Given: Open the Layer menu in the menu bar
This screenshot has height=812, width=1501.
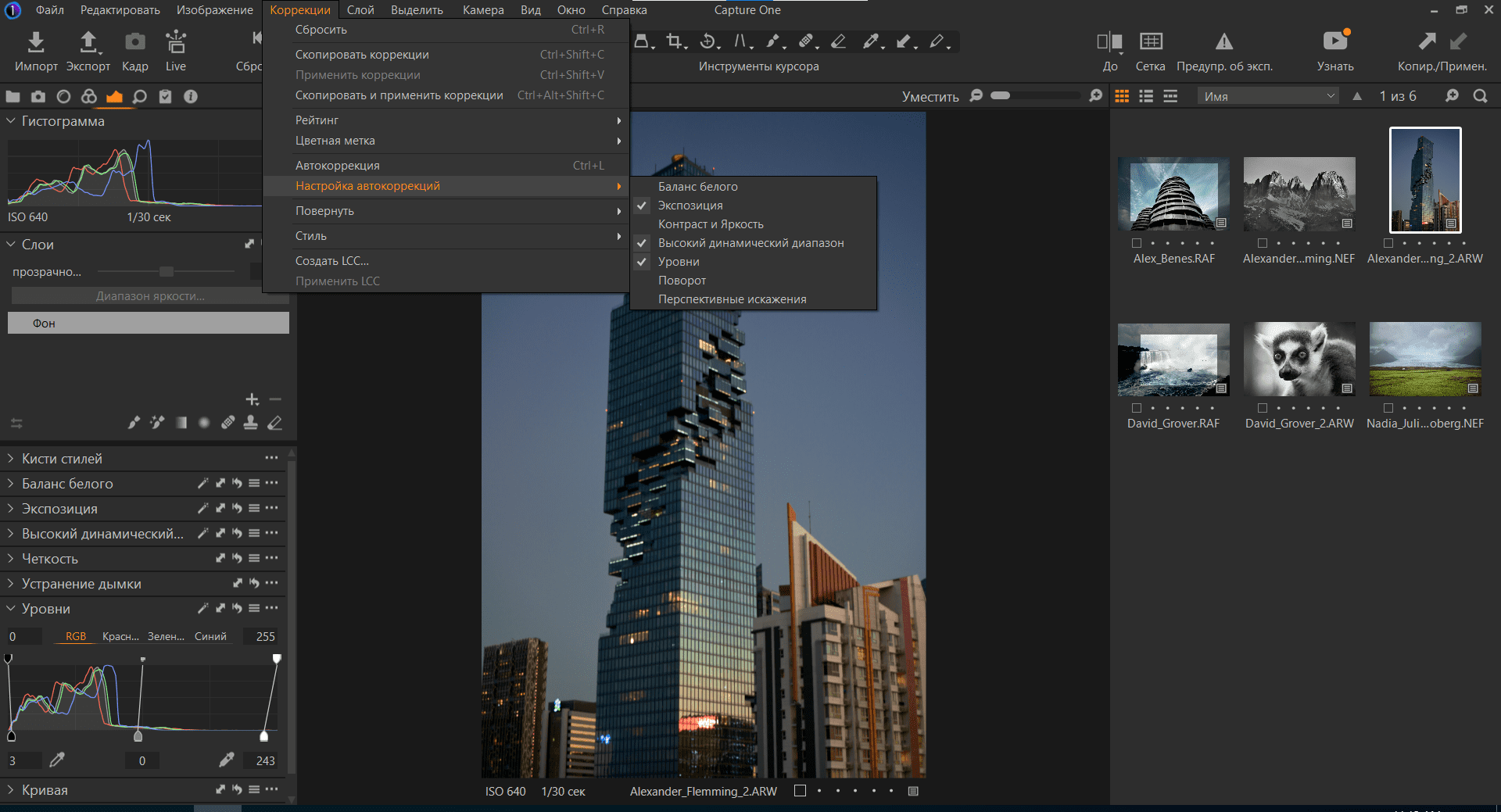Looking at the screenshot, I should tap(360, 10).
